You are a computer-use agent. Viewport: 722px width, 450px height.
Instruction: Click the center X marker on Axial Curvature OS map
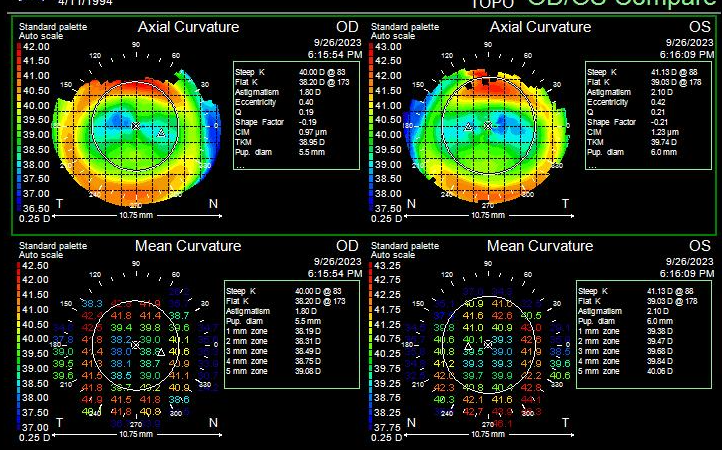[488, 126]
